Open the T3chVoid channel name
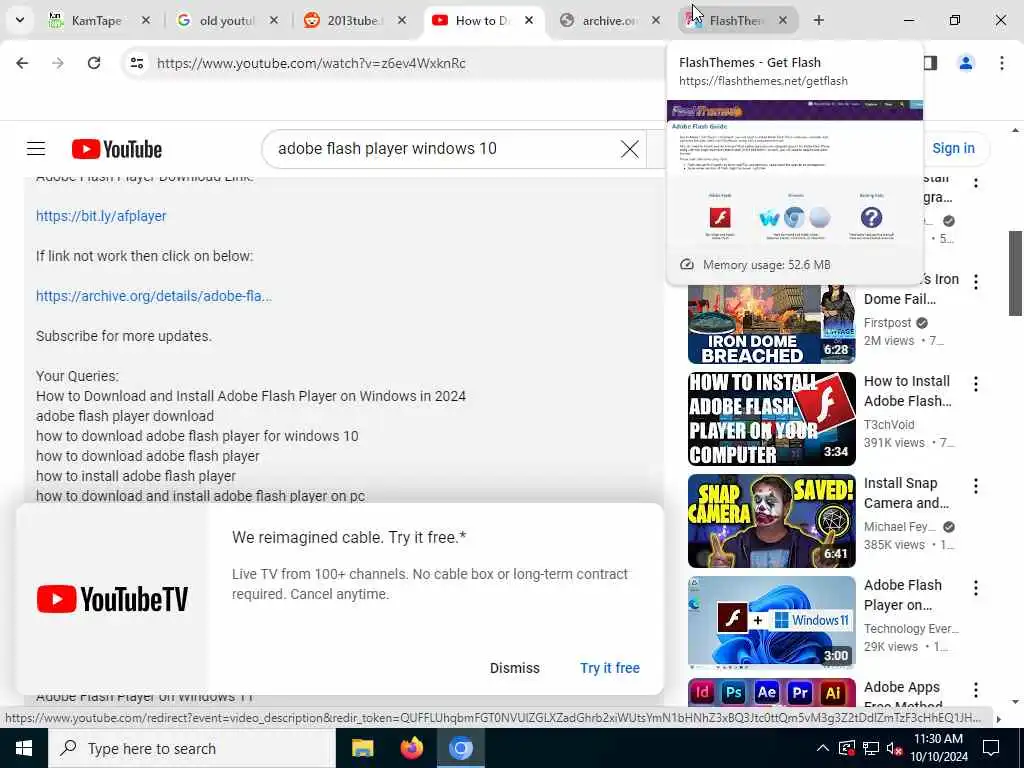This screenshot has width=1024, height=768. point(889,424)
